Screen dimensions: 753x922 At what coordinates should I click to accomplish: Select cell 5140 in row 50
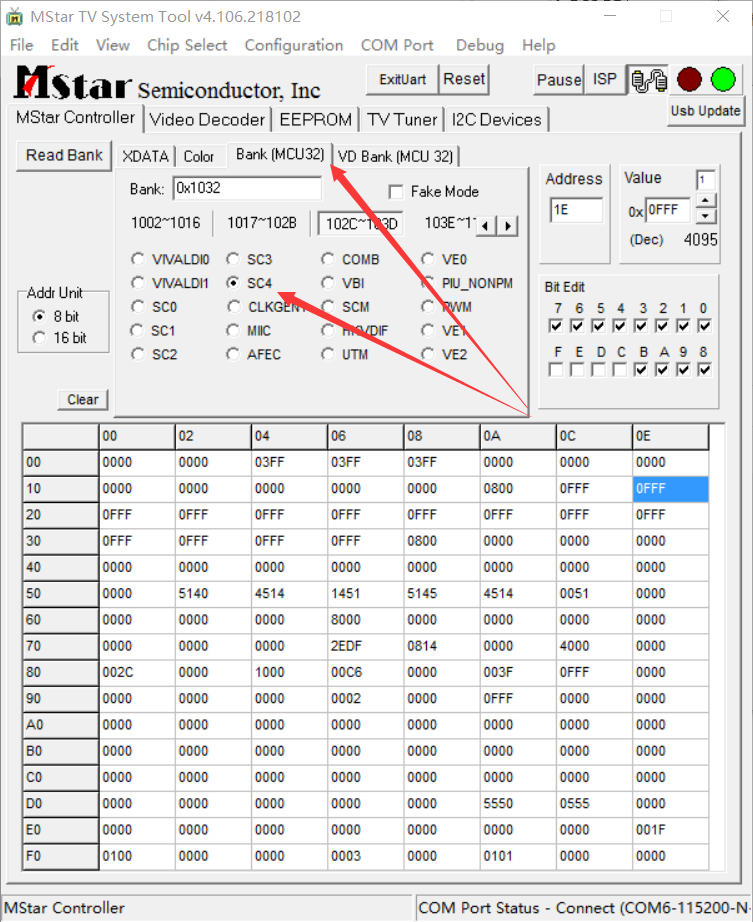[213, 594]
